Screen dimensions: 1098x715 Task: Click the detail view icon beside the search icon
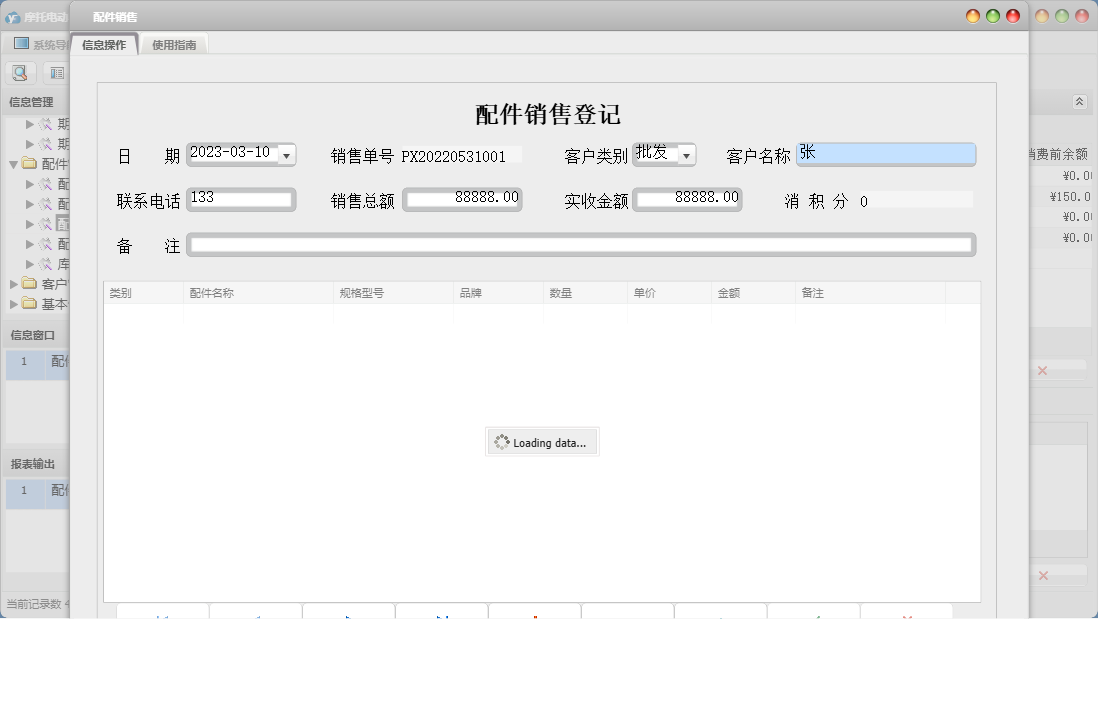click(x=55, y=72)
